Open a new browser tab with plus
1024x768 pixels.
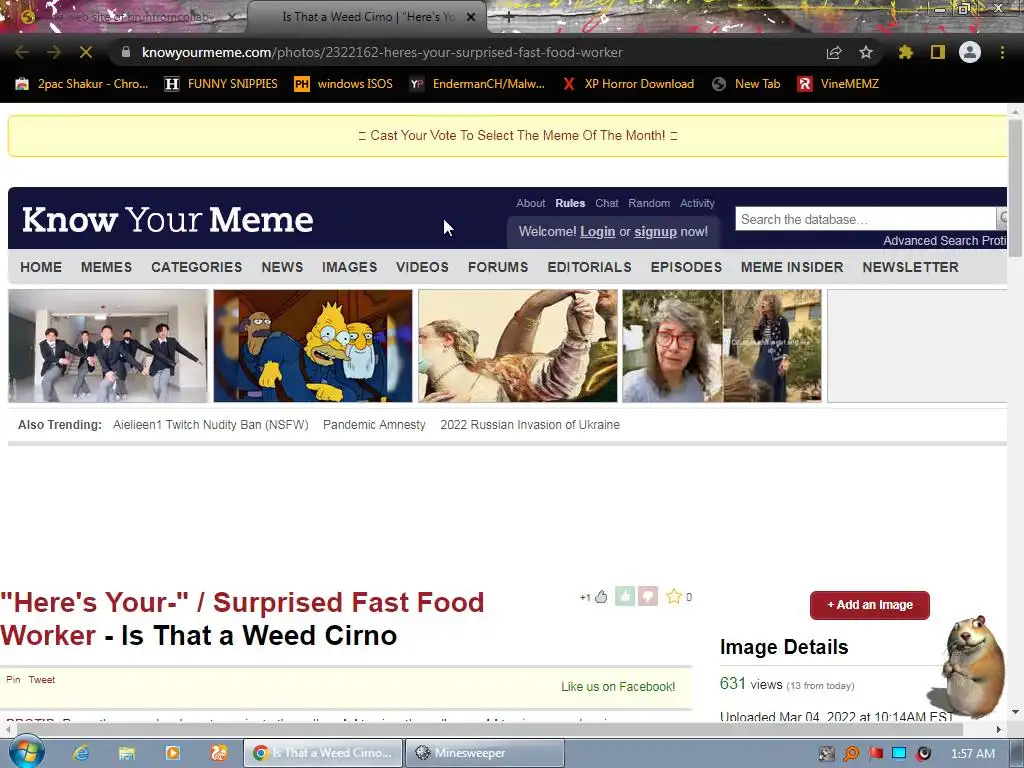(x=509, y=17)
